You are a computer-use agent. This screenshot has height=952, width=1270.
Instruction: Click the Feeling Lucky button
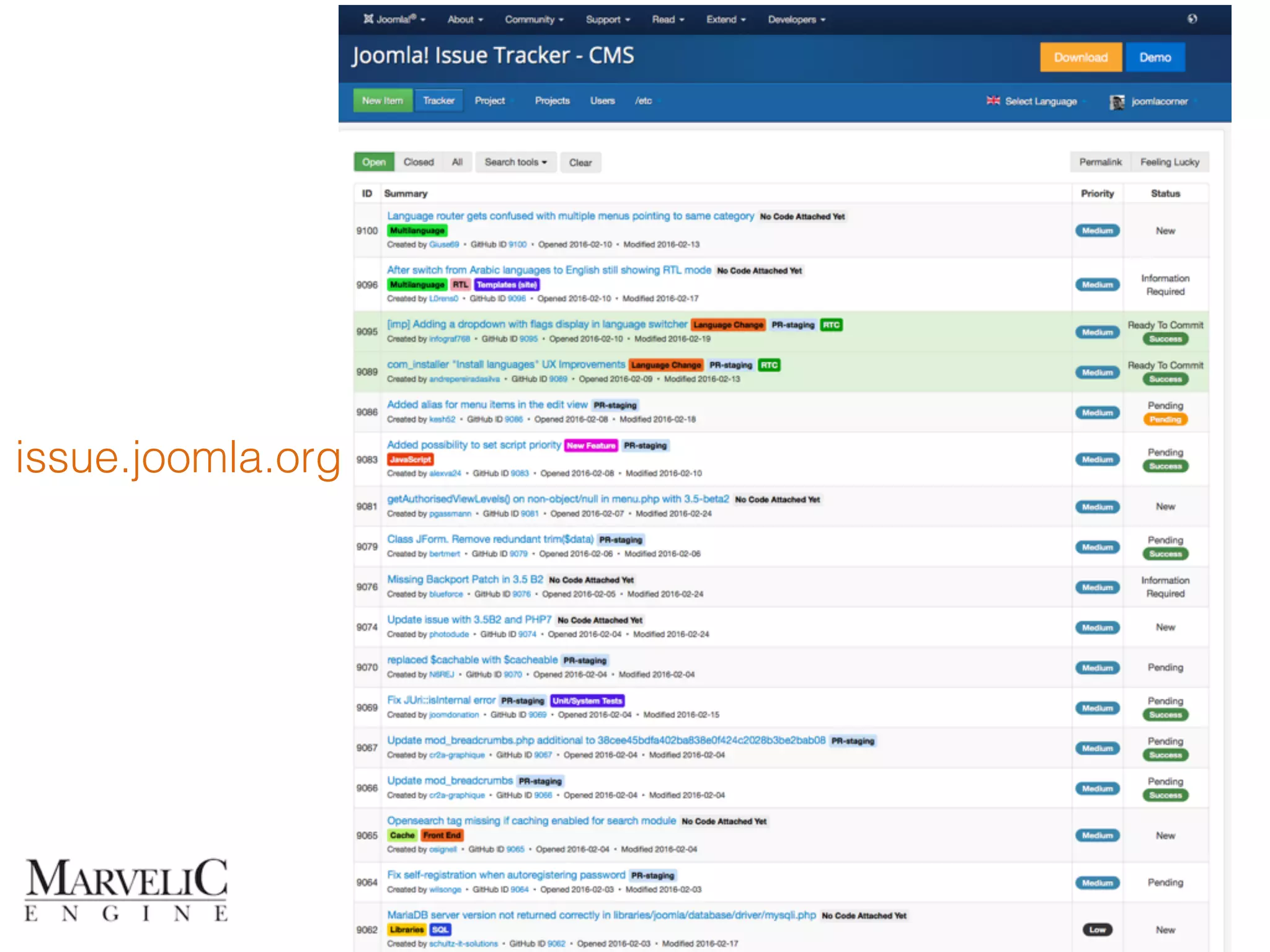tap(1170, 162)
